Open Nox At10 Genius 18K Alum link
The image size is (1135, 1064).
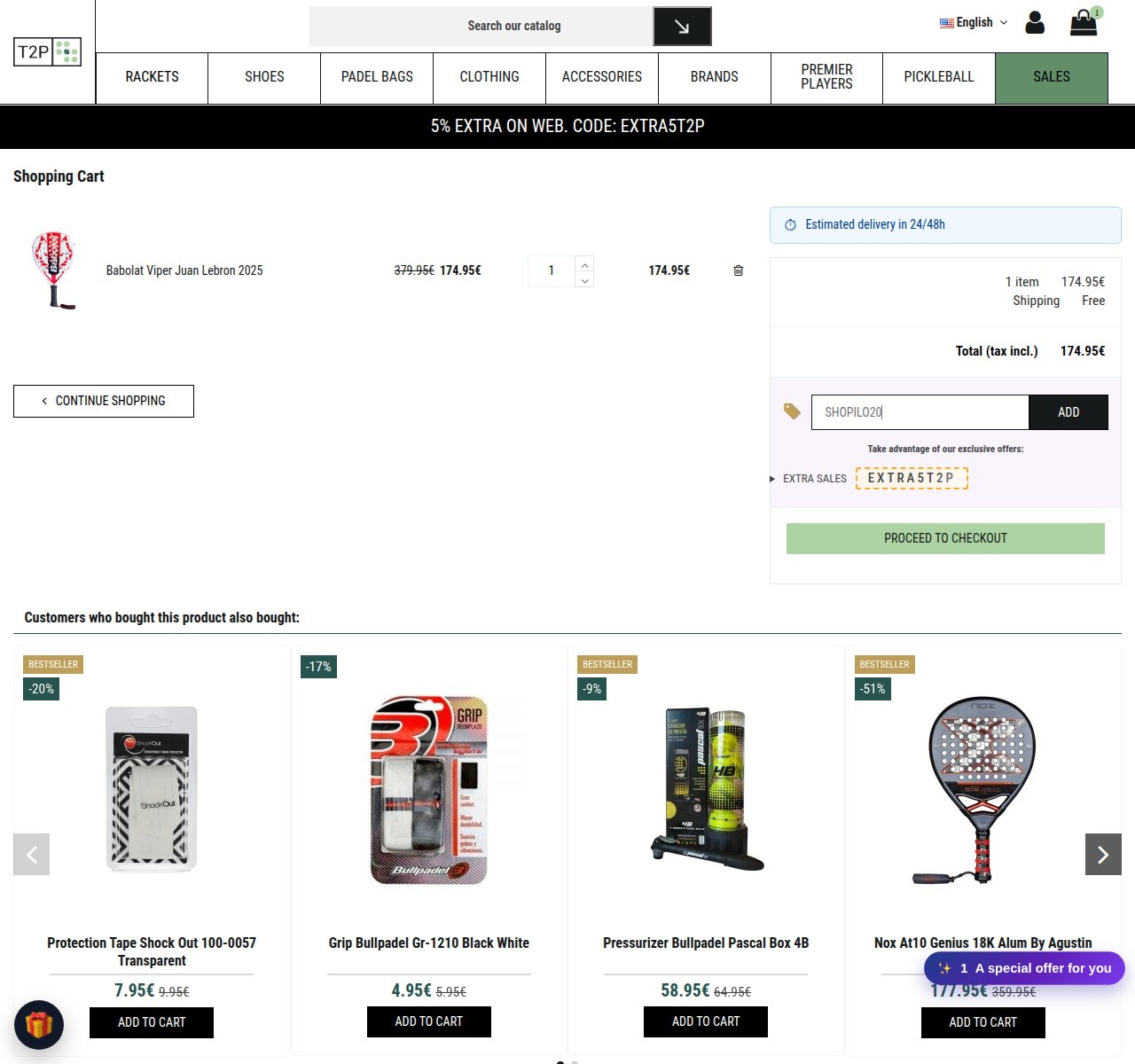[983, 943]
